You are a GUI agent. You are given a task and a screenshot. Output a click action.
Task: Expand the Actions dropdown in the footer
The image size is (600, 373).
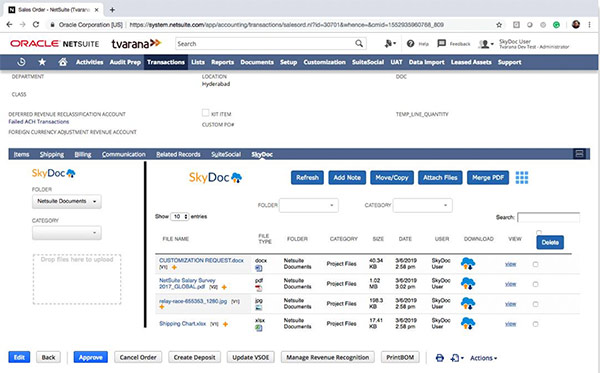coord(484,358)
